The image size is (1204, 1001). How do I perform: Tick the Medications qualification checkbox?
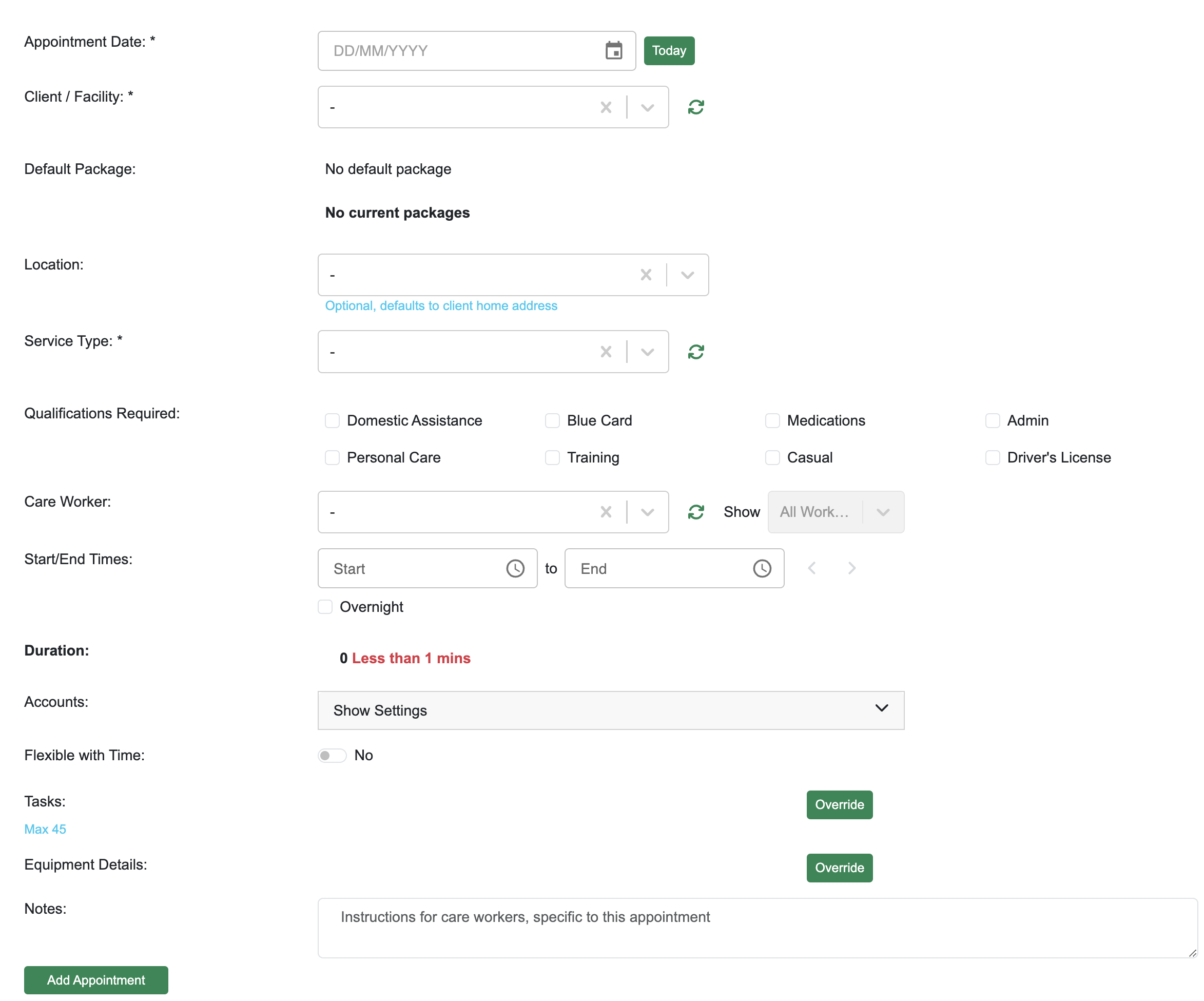point(772,420)
